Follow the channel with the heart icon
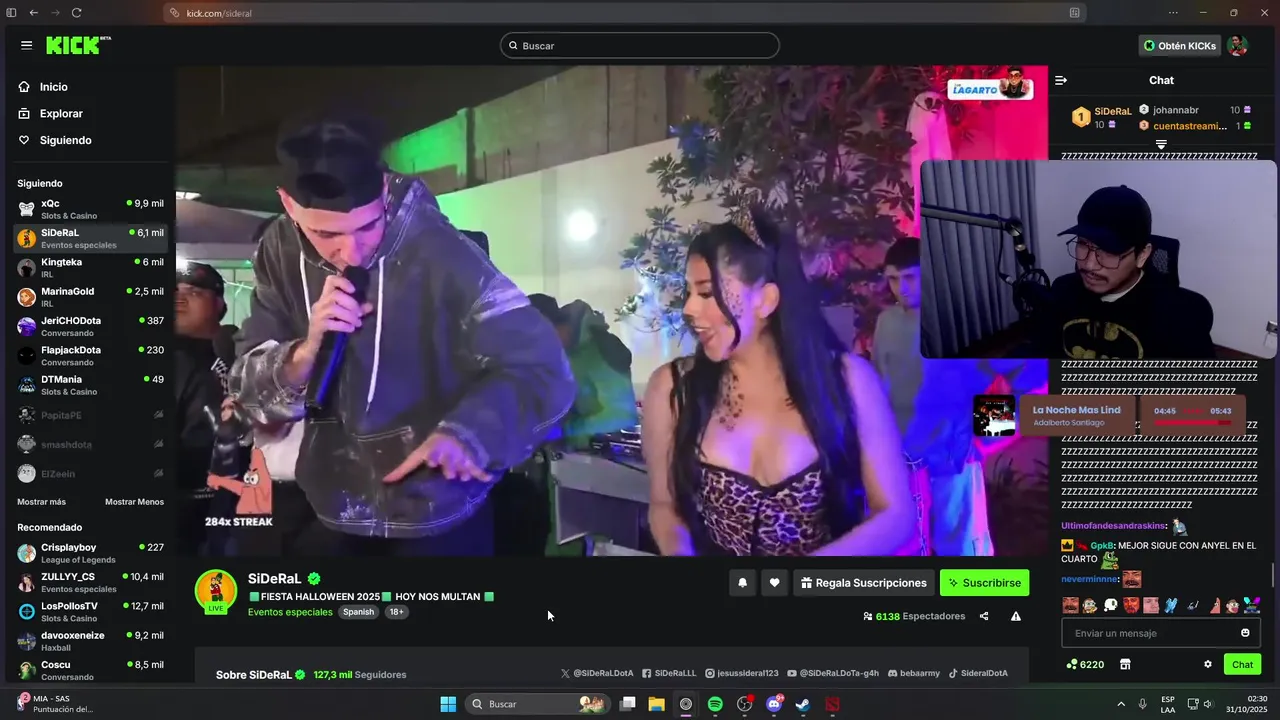Viewport: 1280px width, 720px height. click(774, 583)
